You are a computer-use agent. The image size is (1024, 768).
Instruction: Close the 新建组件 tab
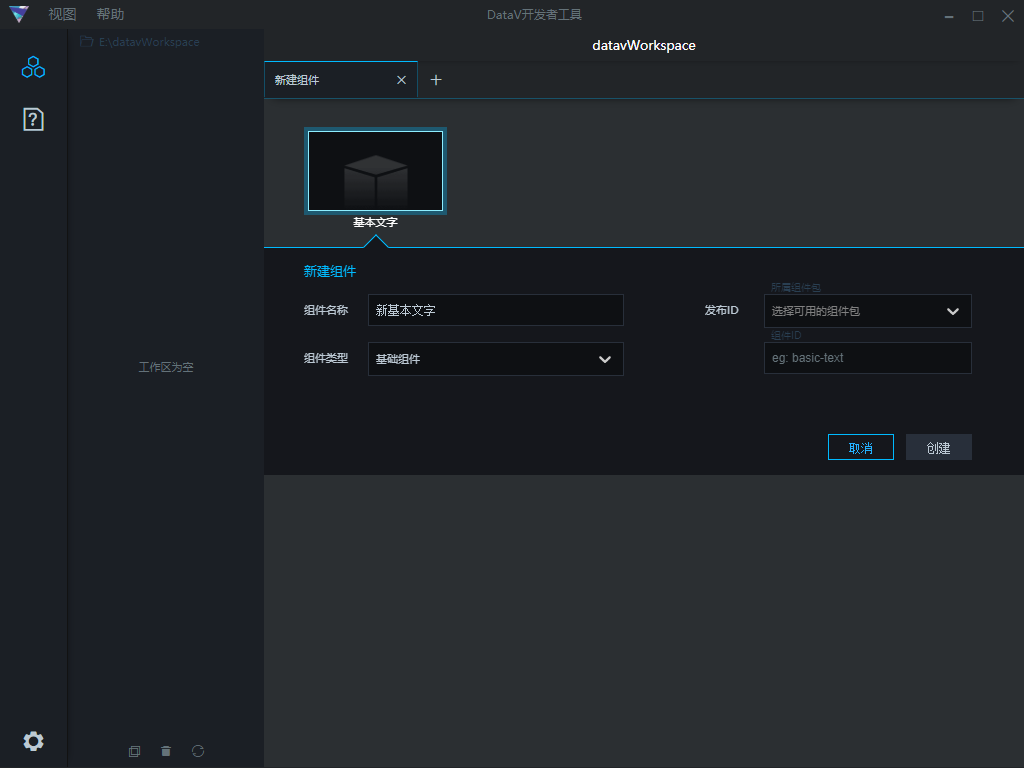click(402, 80)
